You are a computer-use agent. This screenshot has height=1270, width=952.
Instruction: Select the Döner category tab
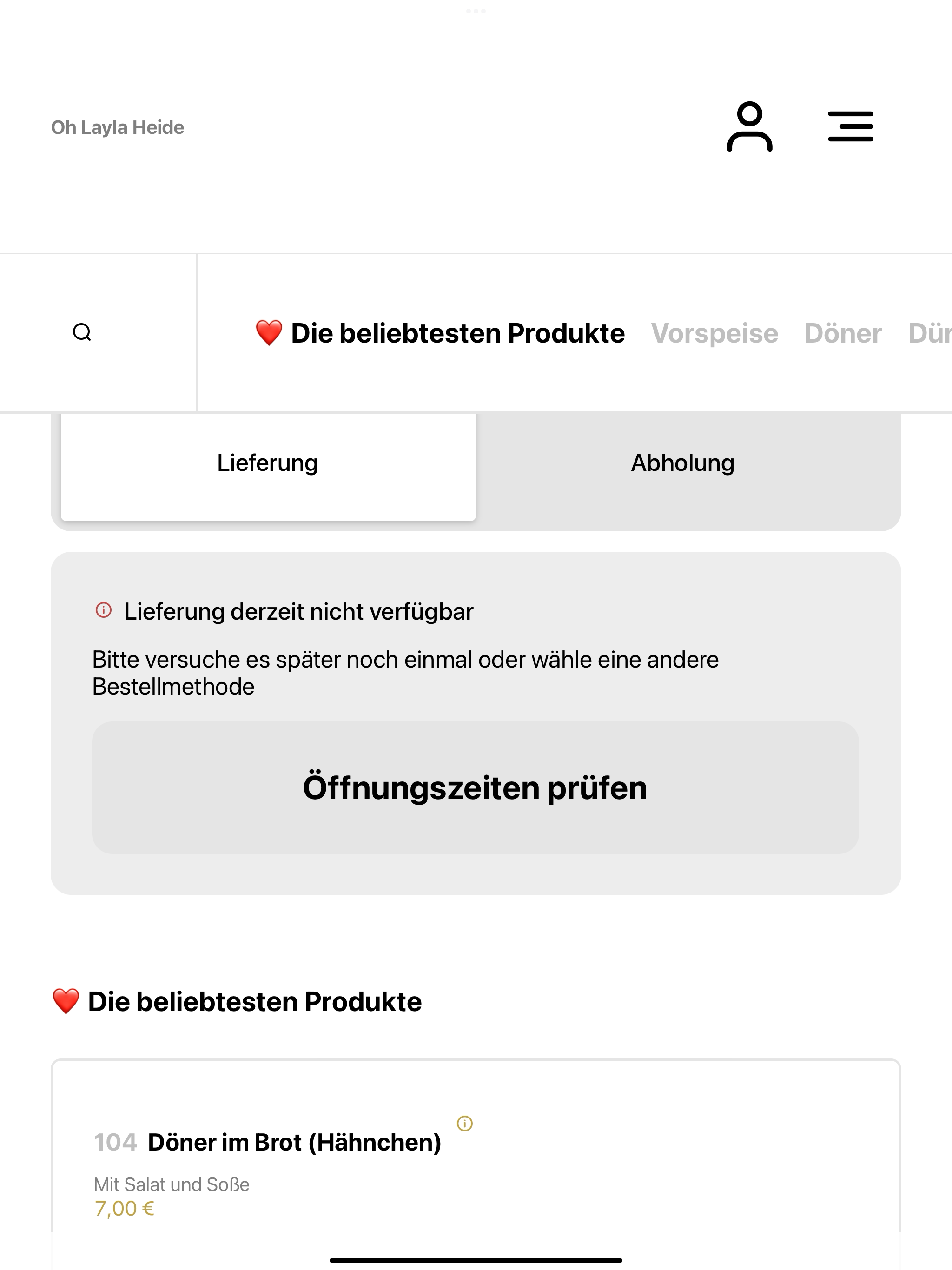click(843, 334)
